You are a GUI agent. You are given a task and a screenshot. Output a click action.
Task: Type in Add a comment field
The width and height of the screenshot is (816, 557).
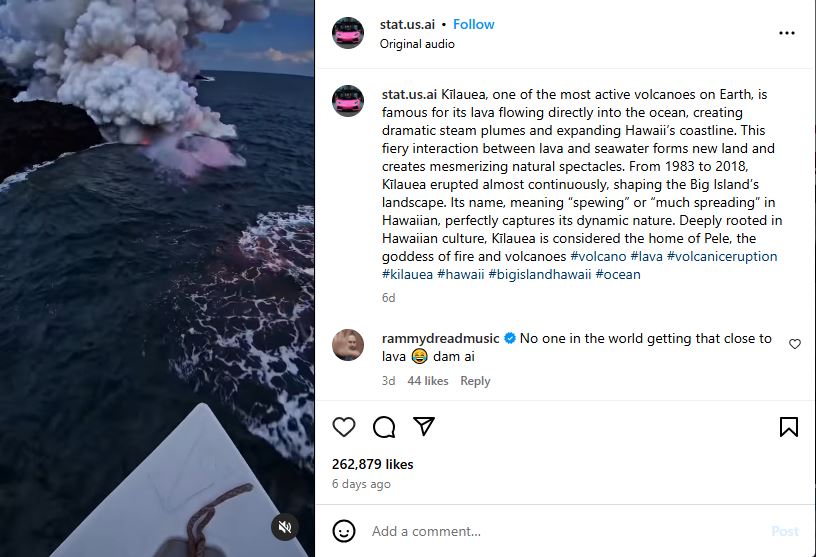[560, 531]
